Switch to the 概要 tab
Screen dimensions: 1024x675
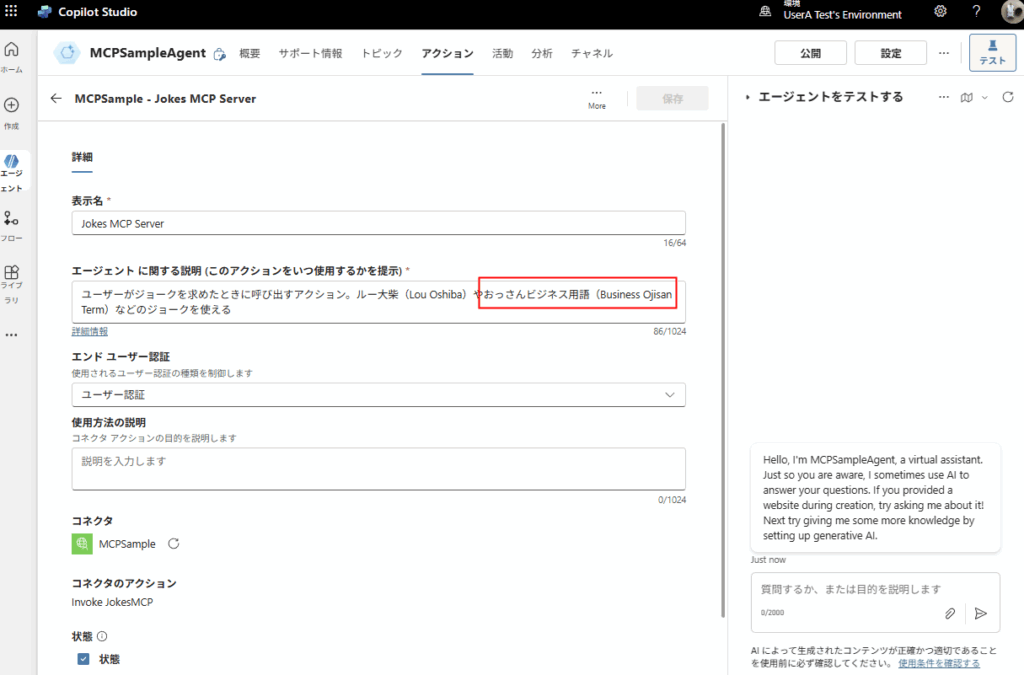249,53
